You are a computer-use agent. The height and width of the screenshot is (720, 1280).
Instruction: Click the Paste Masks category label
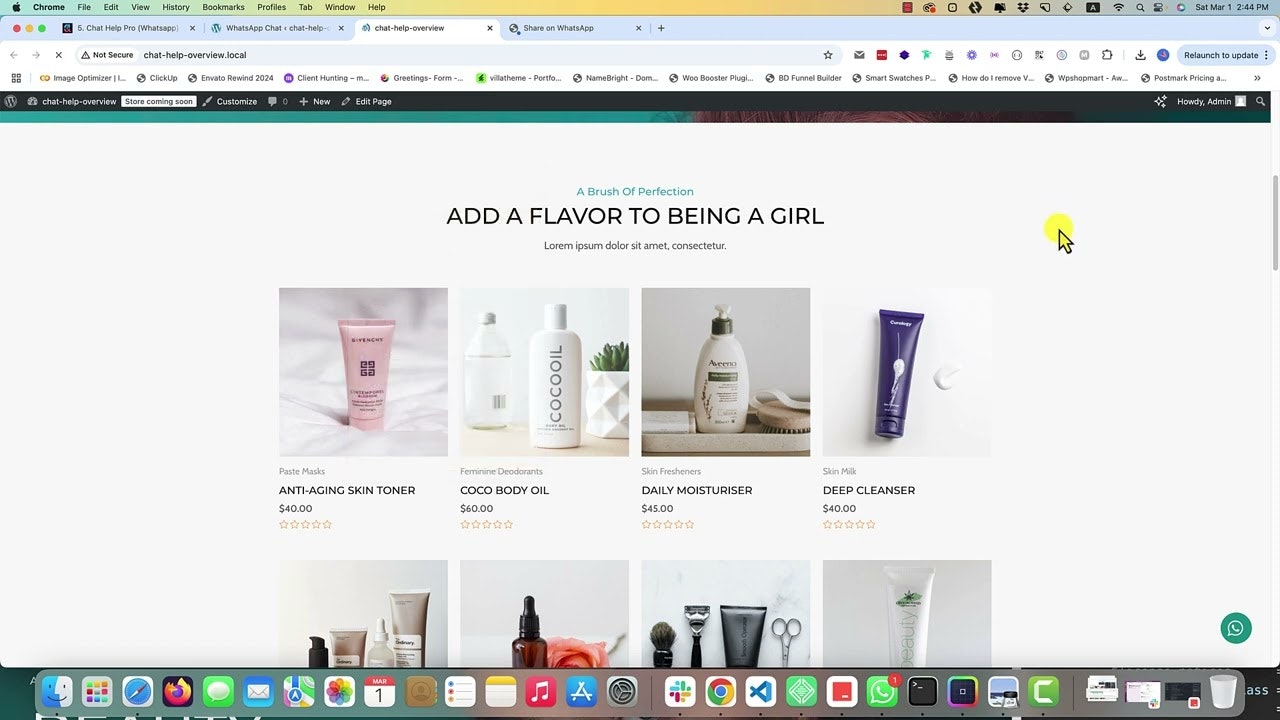302,471
